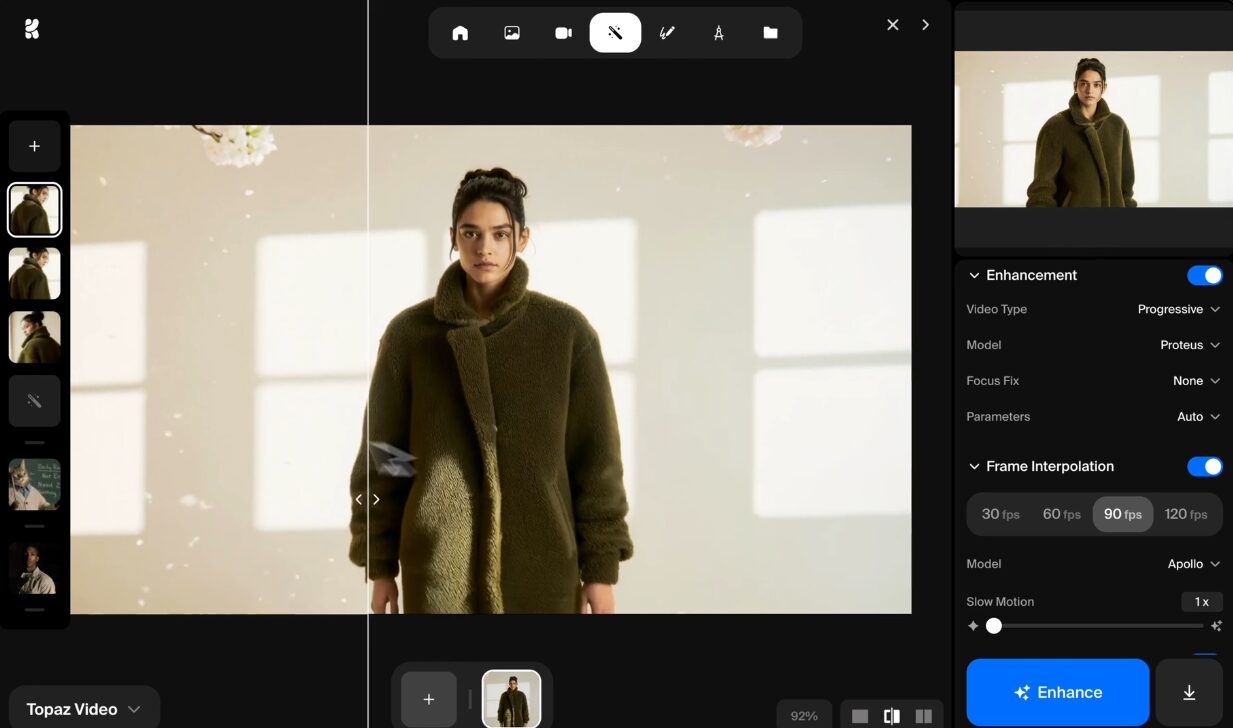This screenshot has height=728, width=1233.
Task: Select the split compare view icon
Action: 891,716
